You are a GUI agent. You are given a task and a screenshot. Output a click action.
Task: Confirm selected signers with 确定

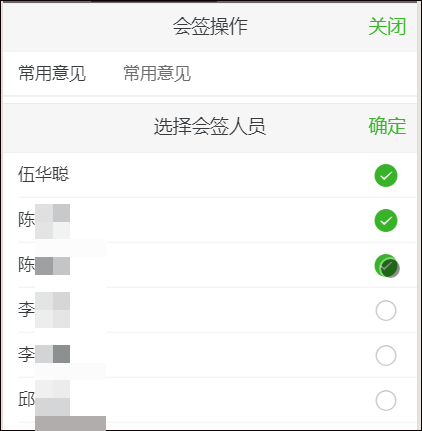click(387, 126)
